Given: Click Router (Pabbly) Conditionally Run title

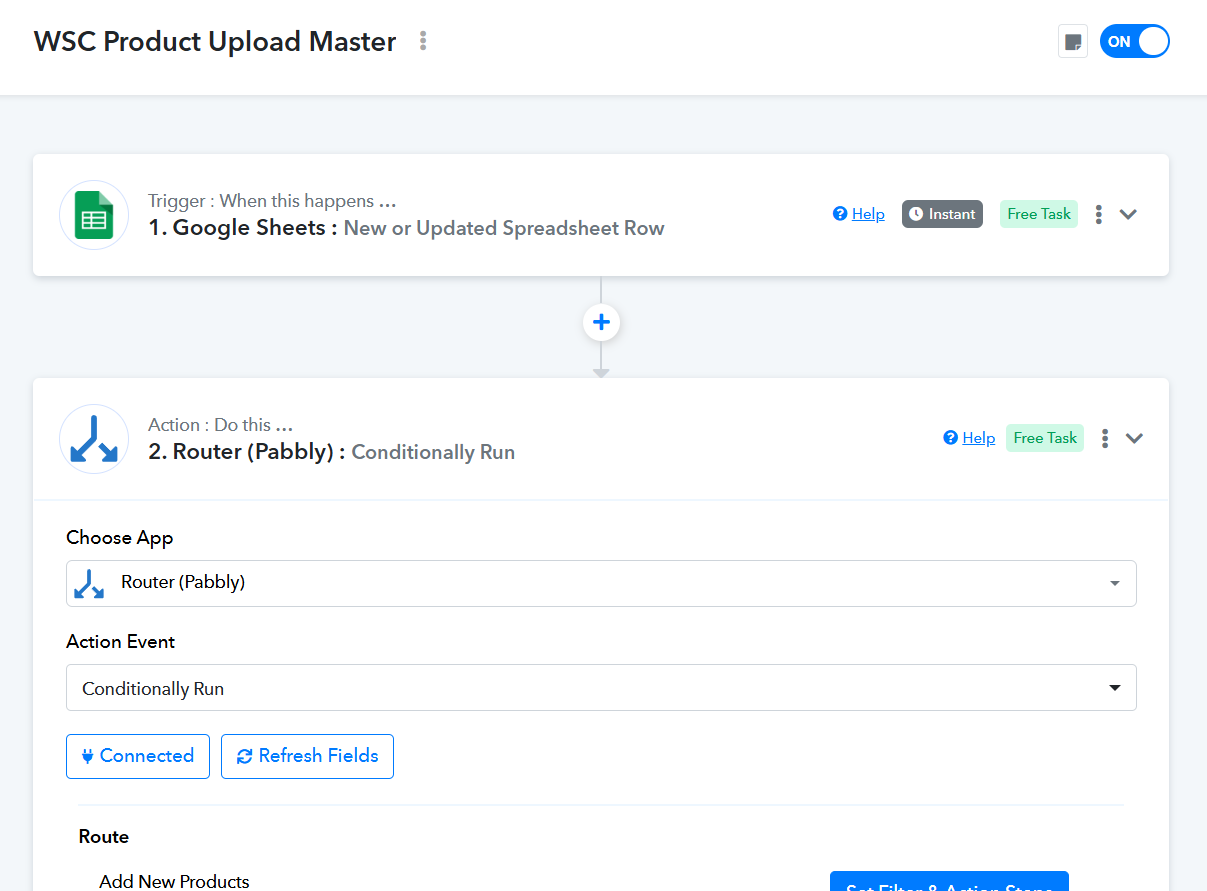Looking at the screenshot, I should click(x=331, y=452).
